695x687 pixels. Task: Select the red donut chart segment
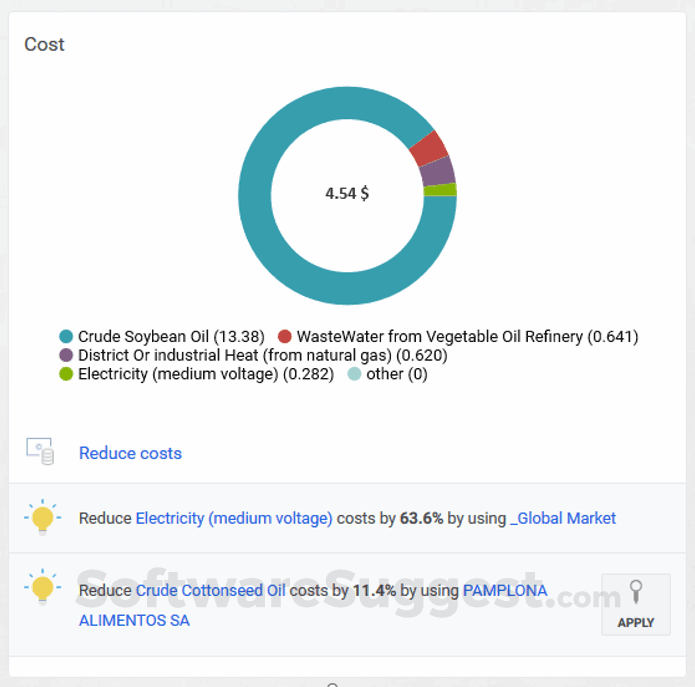click(429, 148)
